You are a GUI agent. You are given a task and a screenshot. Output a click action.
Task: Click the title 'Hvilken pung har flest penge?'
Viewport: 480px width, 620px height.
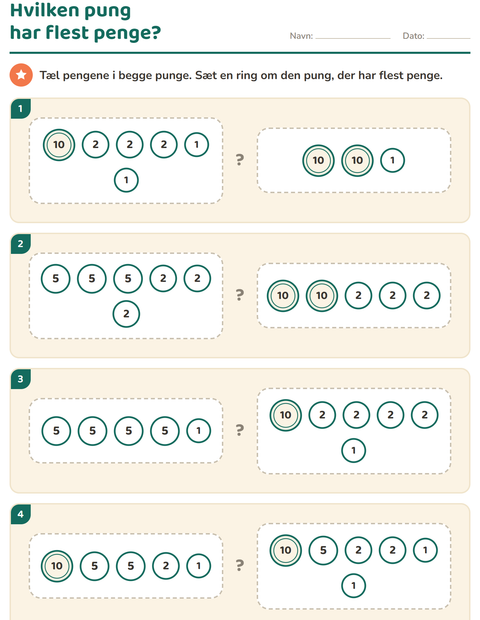pos(85,21)
